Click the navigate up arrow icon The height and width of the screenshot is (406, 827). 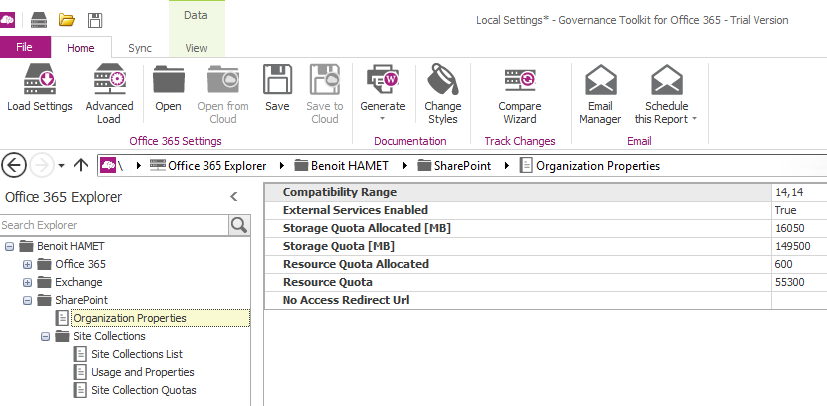82,165
